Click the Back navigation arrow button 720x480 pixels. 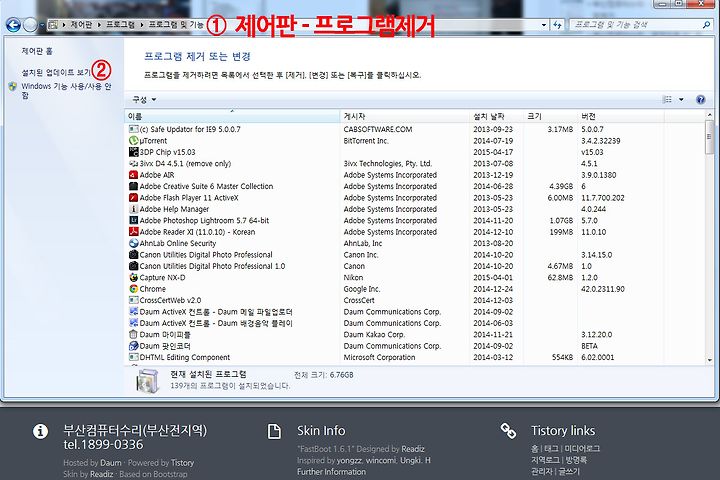click(13, 25)
